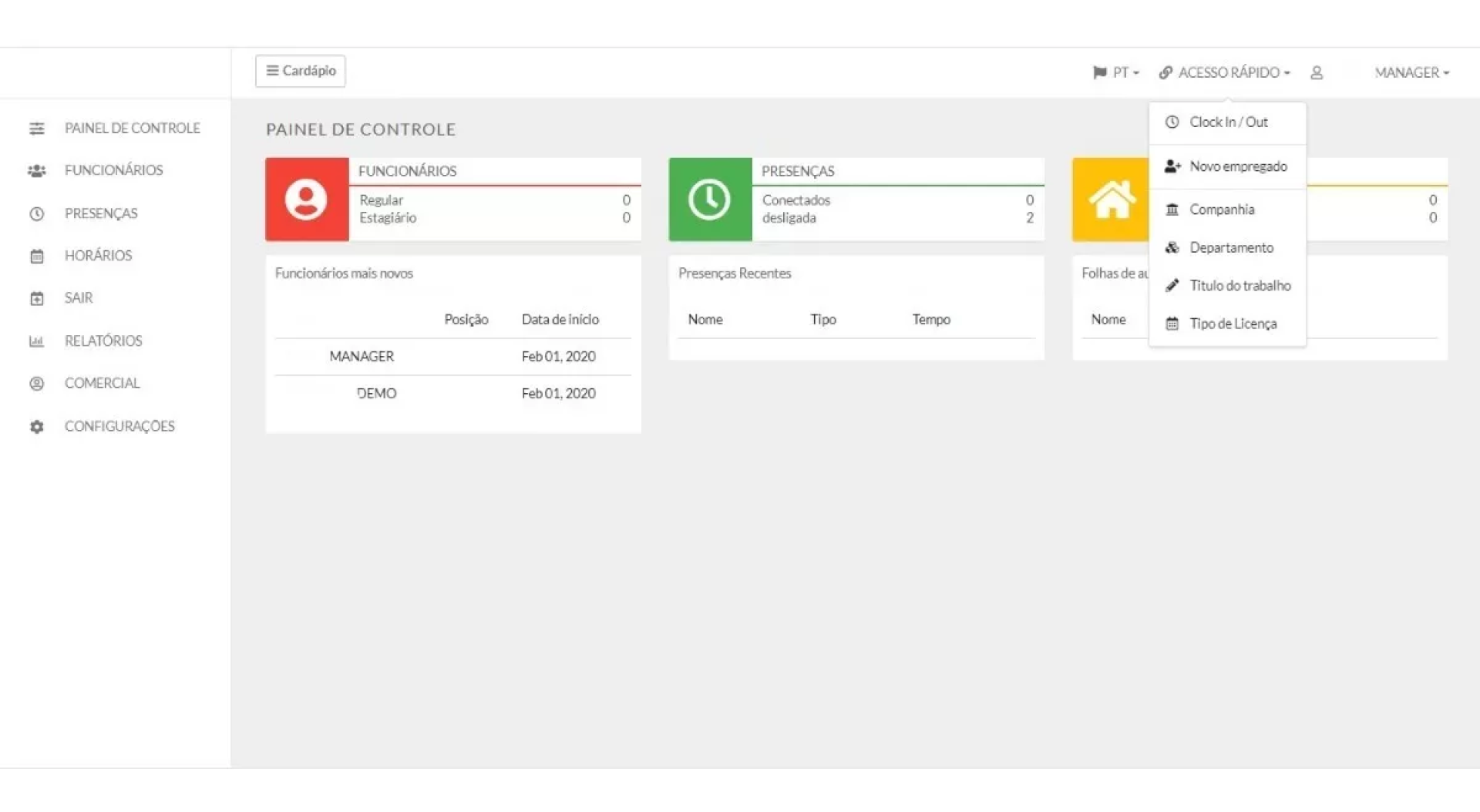This screenshot has height=812, width=1480.
Task: Click the user profile icon in top bar
Action: pos(1317,72)
